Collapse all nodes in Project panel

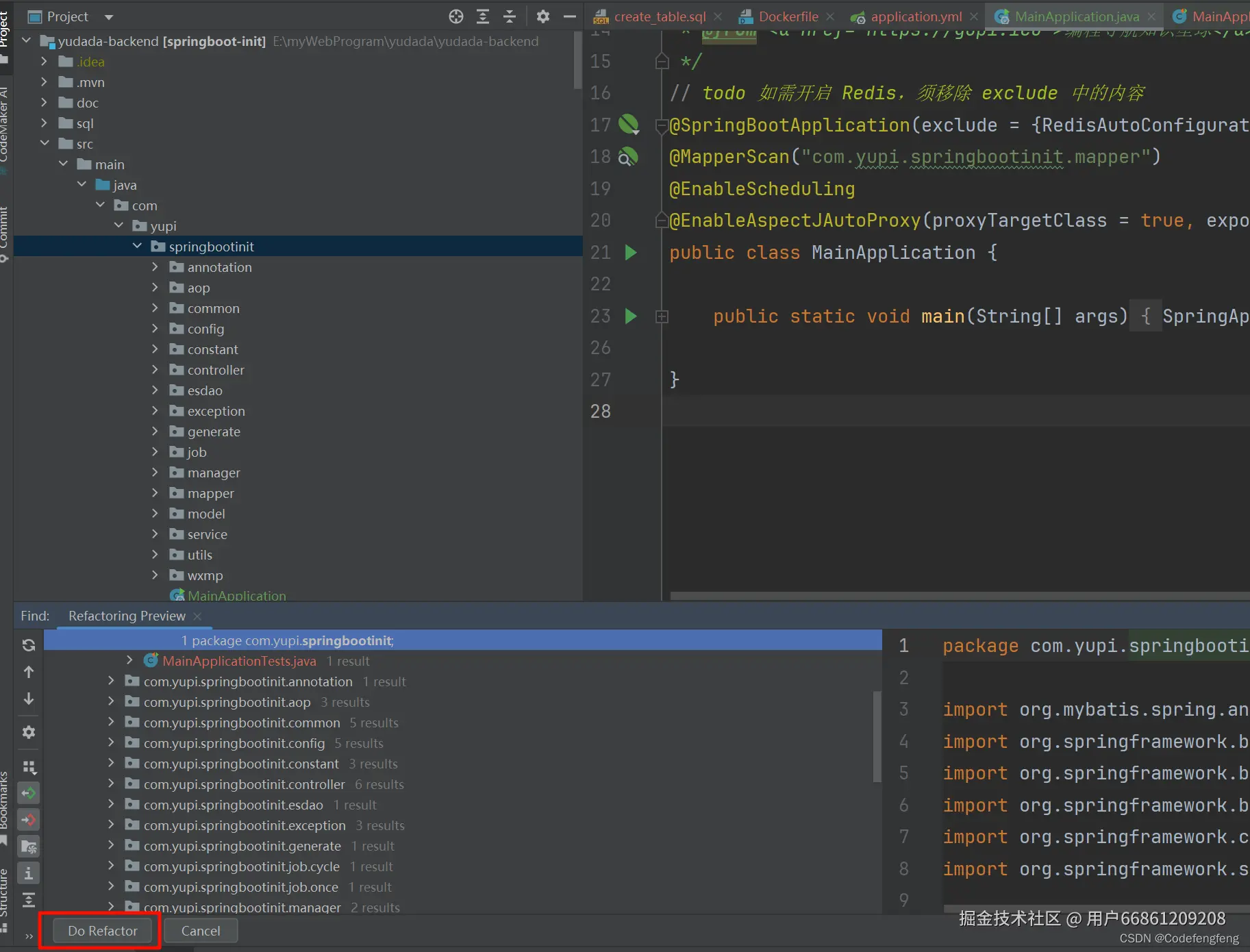coord(510,16)
